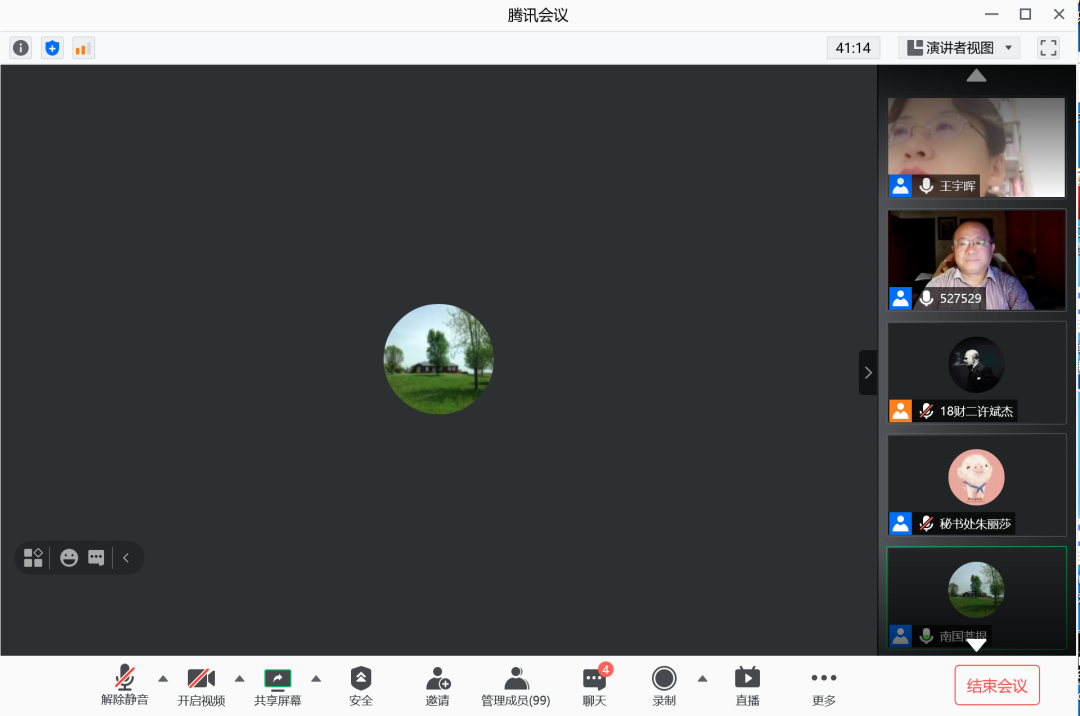
Task: Click the blue security shield icon
Action: pos(52,48)
